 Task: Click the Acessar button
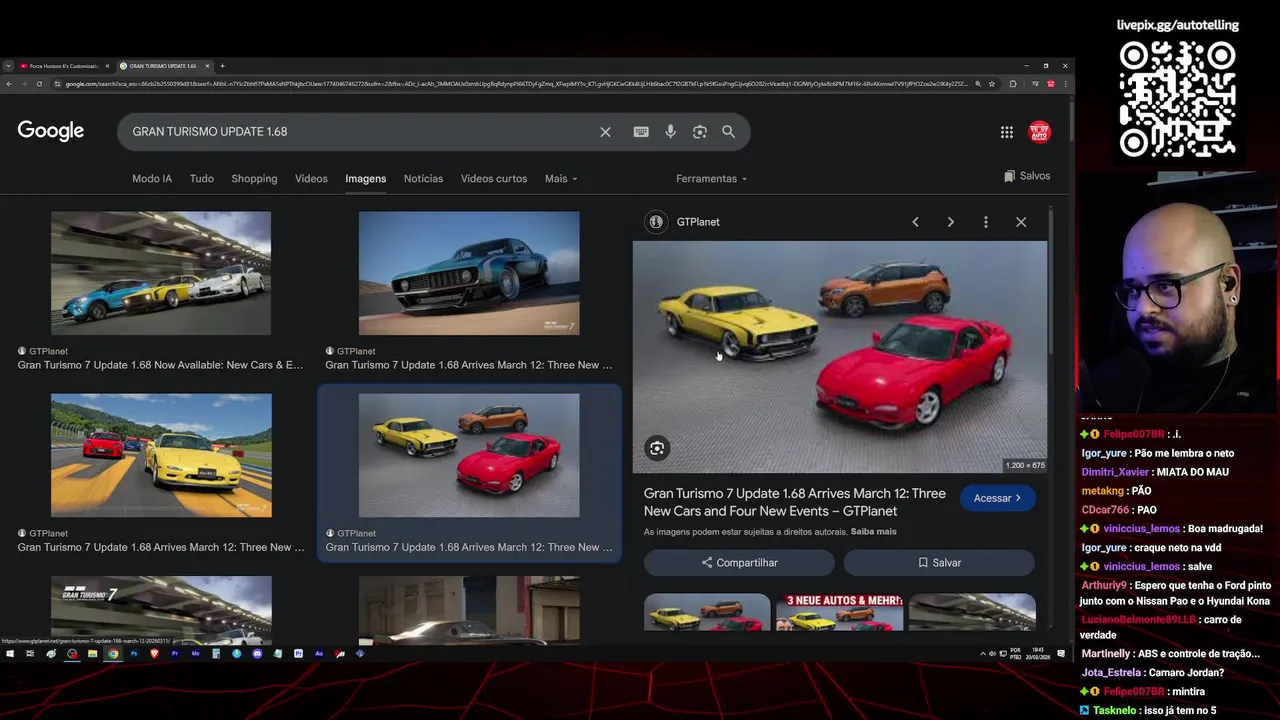(997, 498)
